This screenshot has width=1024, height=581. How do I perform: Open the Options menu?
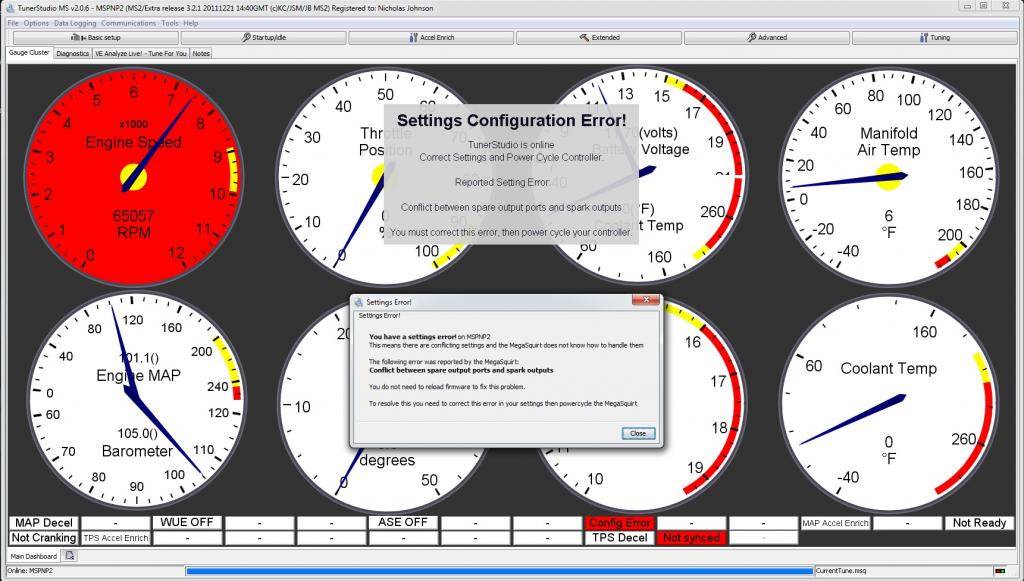[x=36, y=23]
